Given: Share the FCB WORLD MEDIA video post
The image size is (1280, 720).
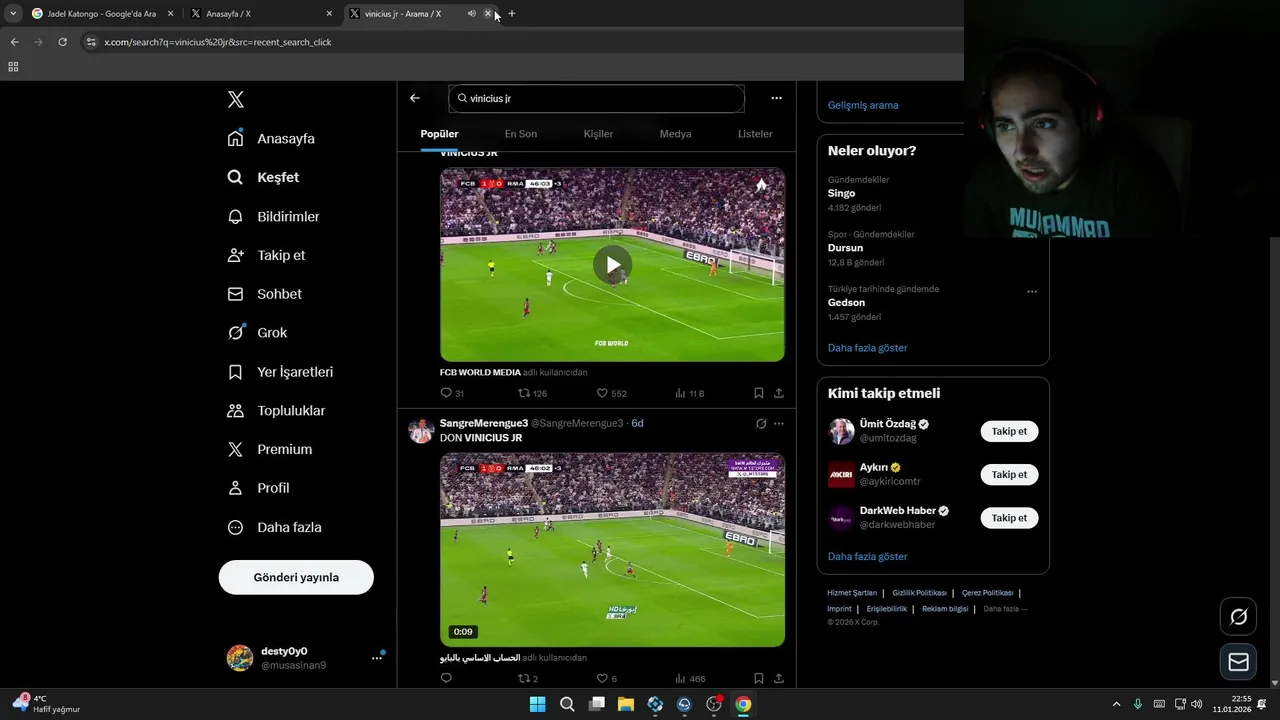Looking at the screenshot, I should (779, 393).
